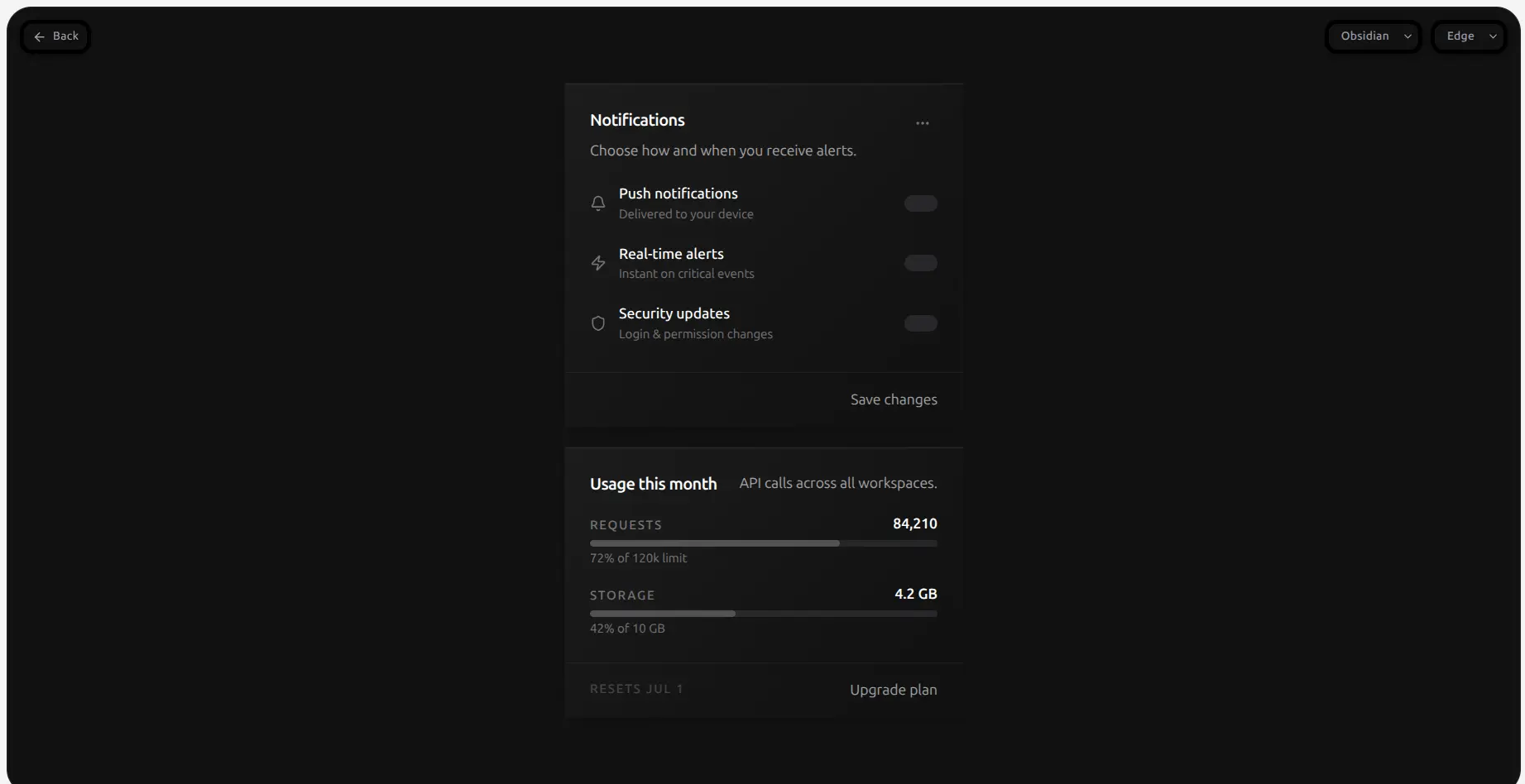Toggle the Push notifications switch
The width and height of the screenshot is (1525, 784).
click(x=920, y=203)
